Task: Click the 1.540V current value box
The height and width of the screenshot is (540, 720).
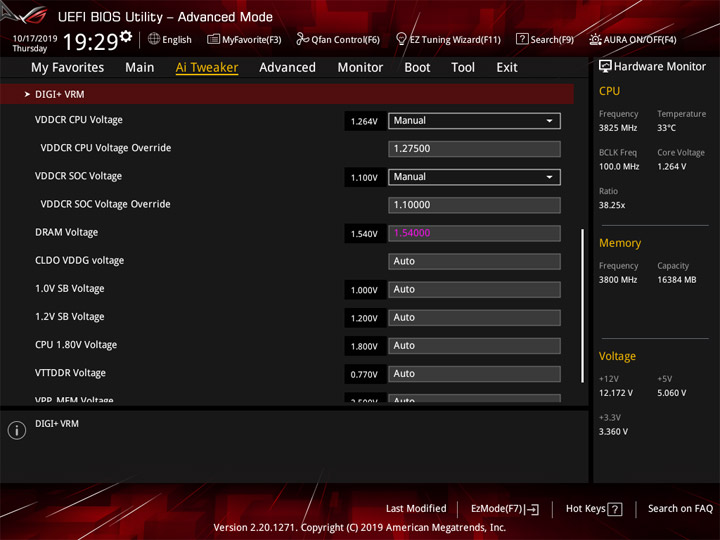Action: pyautogui.click(x=365, y=234)
